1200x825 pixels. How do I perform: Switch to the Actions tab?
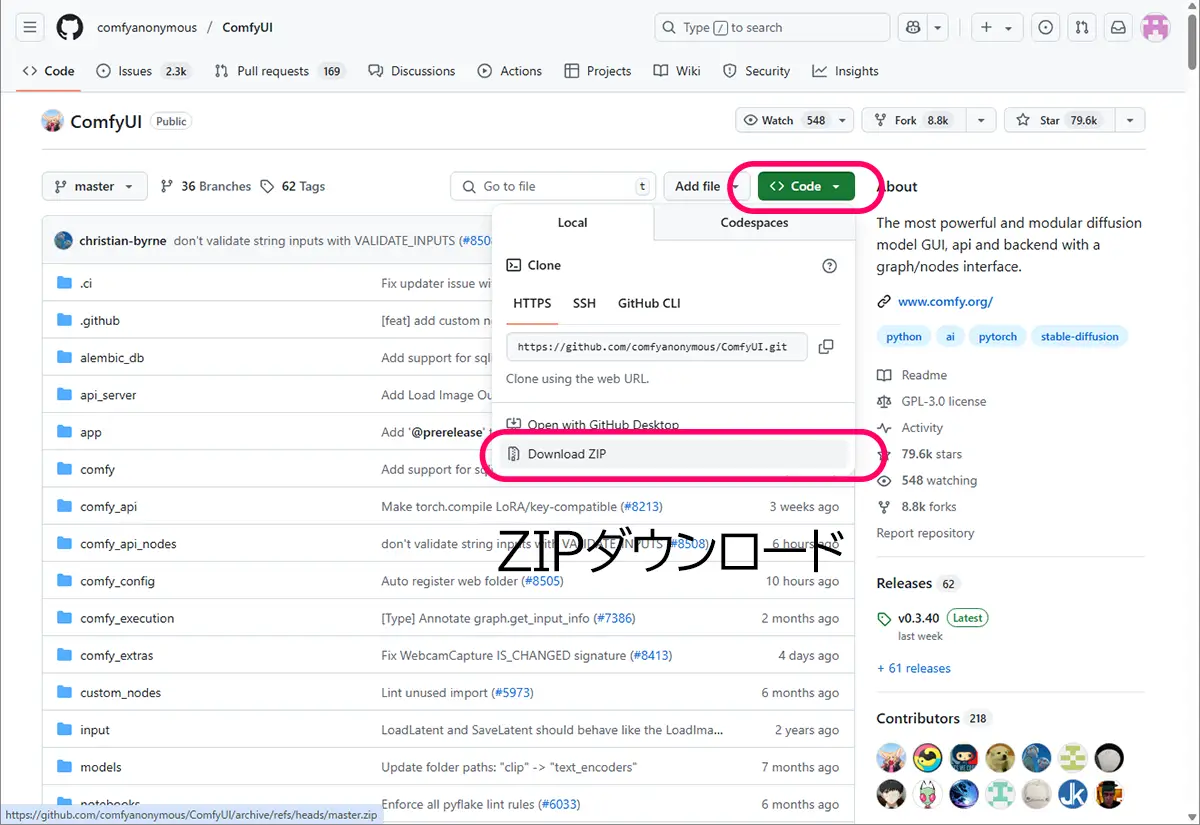[x=509, y=71]
